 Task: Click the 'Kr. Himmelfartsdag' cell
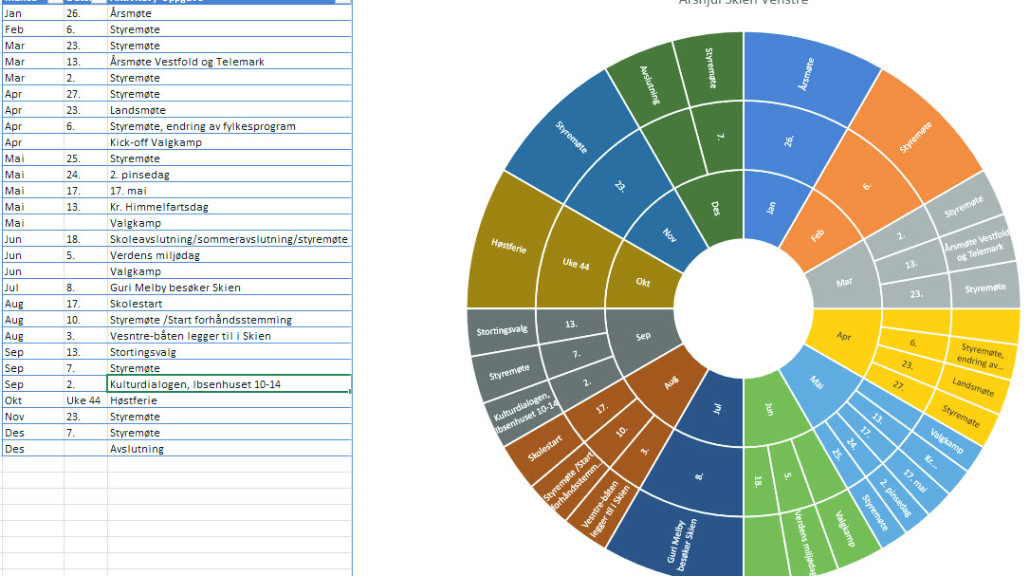click(x=229, y=207)
